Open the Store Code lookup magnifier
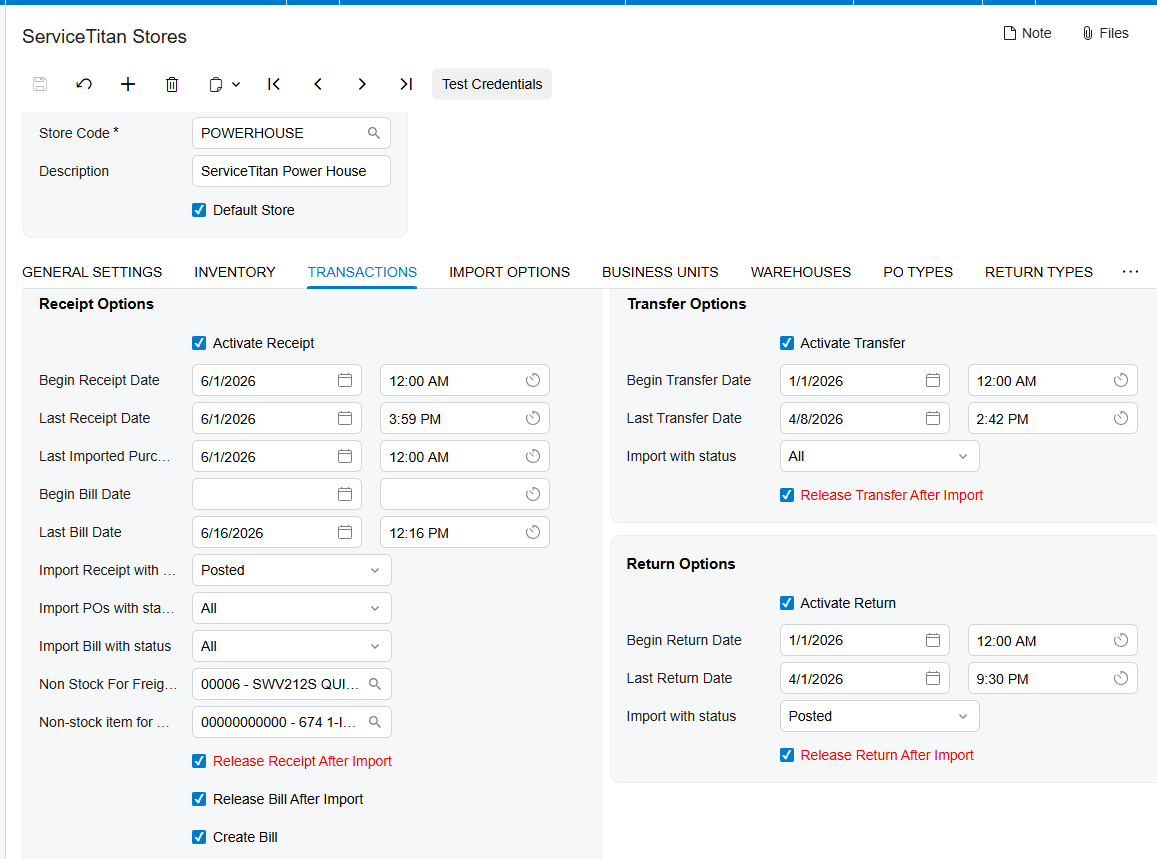This screenshot has height=859, width=1157. point(374,133)
